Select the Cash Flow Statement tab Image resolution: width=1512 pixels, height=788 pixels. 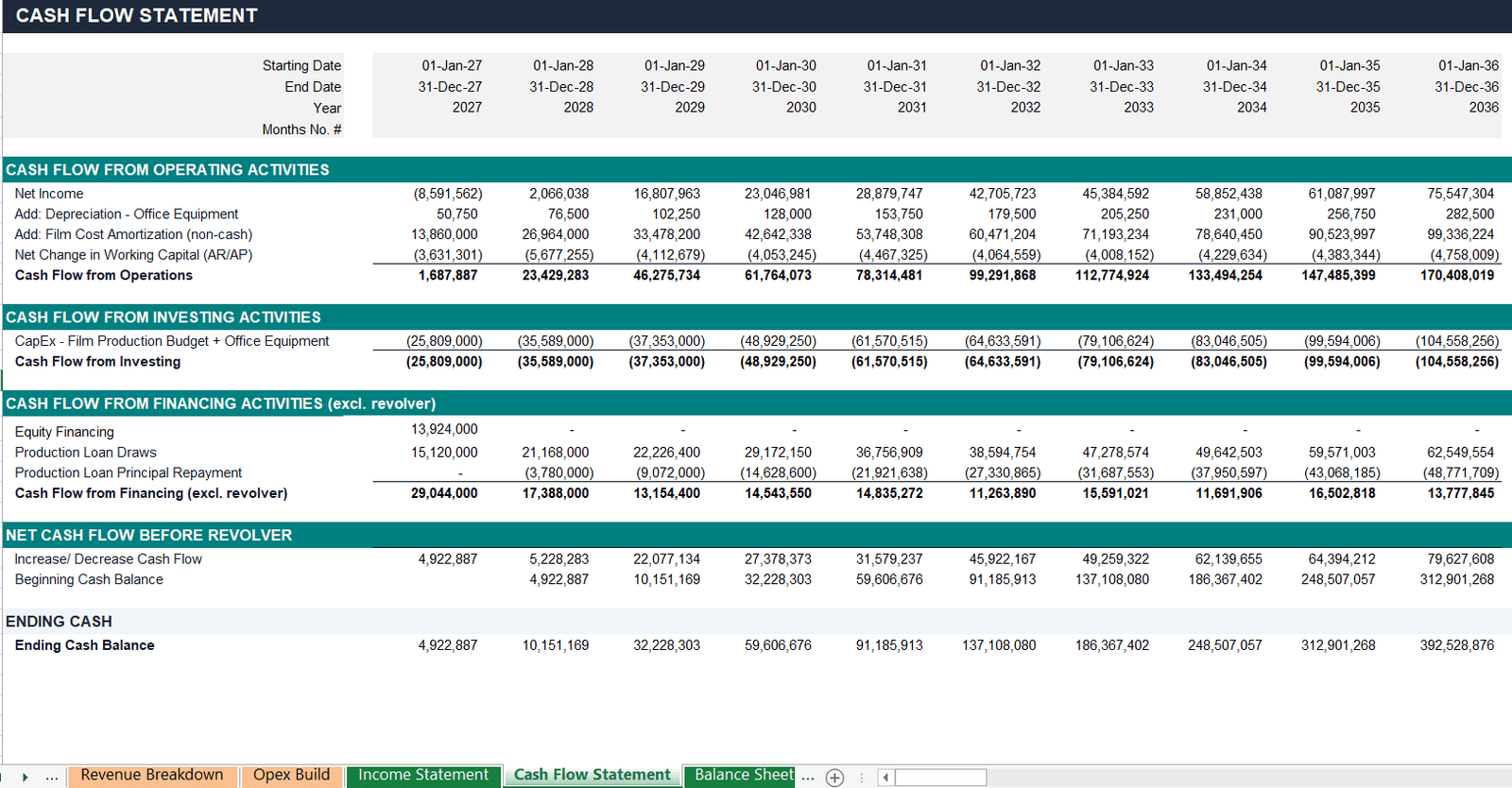click(593, 775)
